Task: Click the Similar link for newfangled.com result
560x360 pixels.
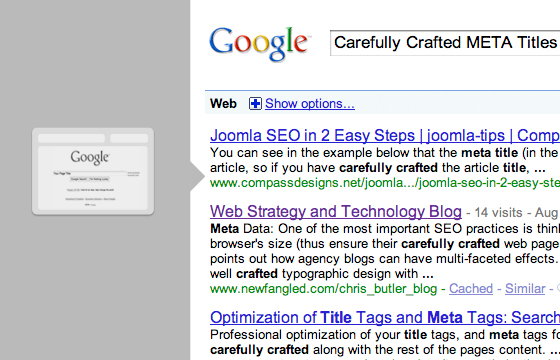Action: point(525,289)
